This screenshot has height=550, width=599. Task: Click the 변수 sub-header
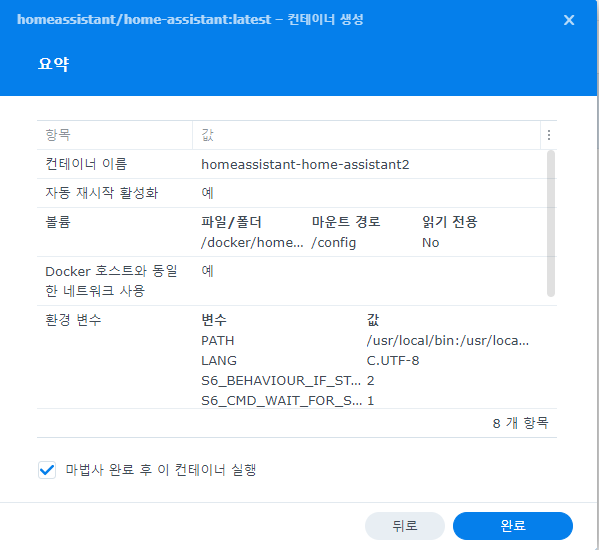214,319
